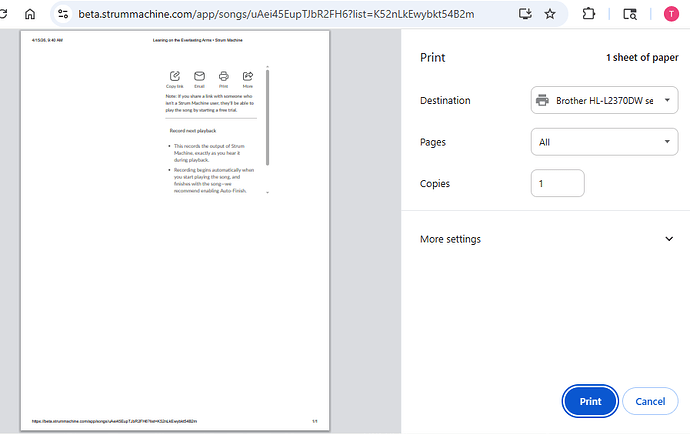Click the install app icon in address bar
The width and height of the screenshot is (690, 434).
[x=525, y=15]
